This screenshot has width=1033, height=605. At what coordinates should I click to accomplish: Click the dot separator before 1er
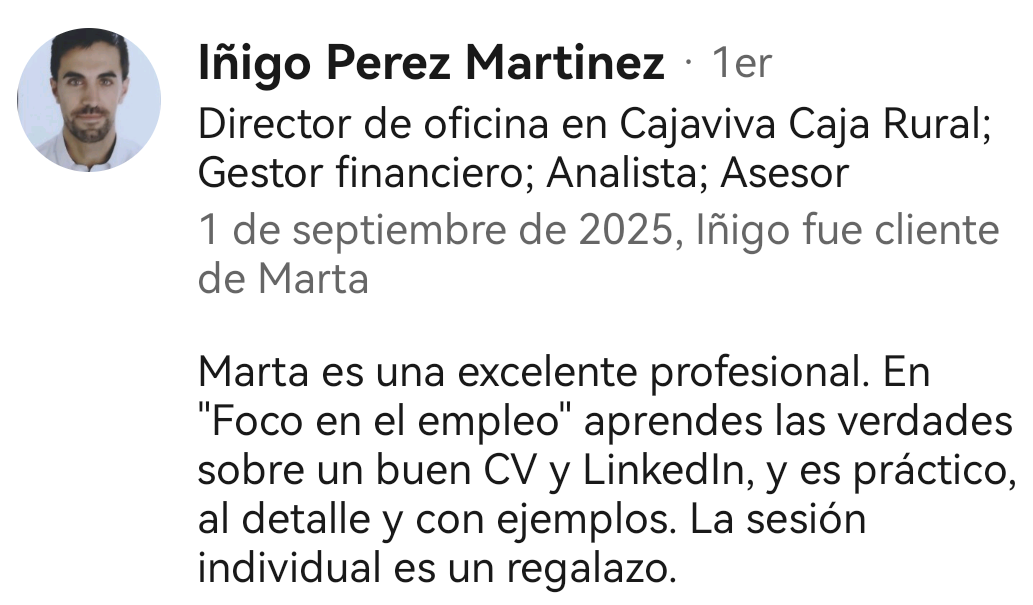pyautogui.click(x=688, y=63)
